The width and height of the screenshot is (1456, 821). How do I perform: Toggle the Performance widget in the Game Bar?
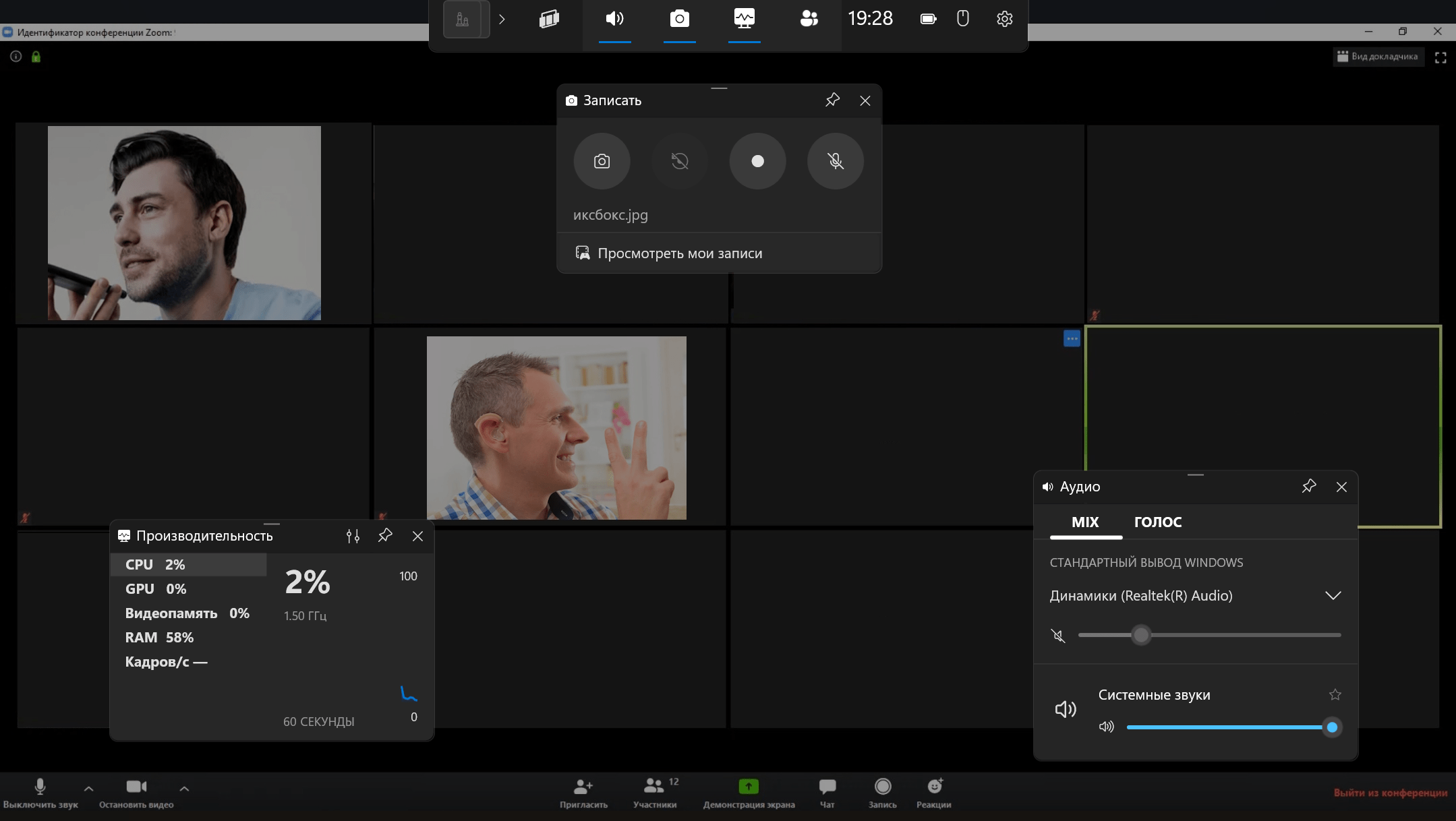pos(744,19)
